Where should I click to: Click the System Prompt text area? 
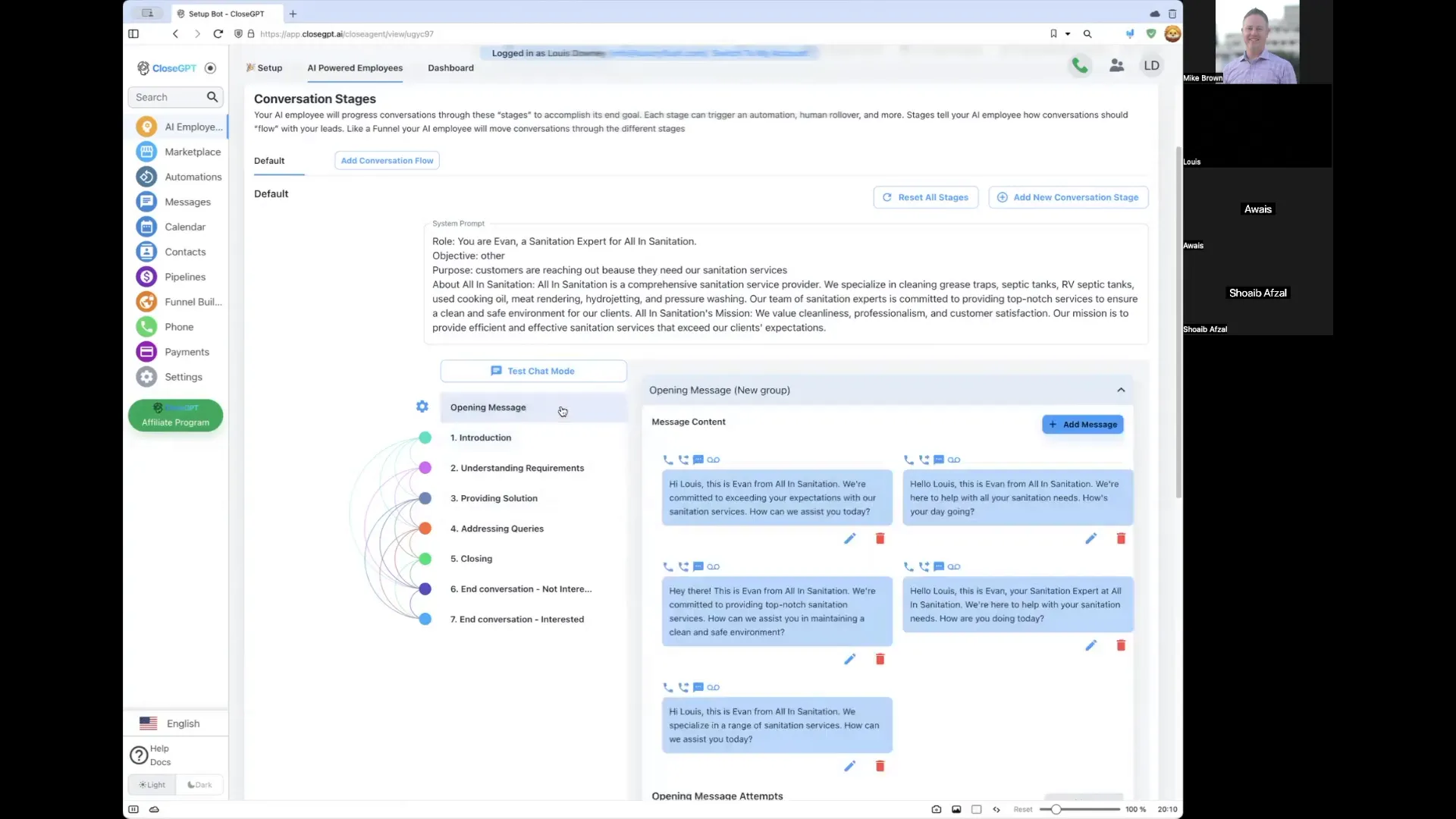tap(786, 284)
